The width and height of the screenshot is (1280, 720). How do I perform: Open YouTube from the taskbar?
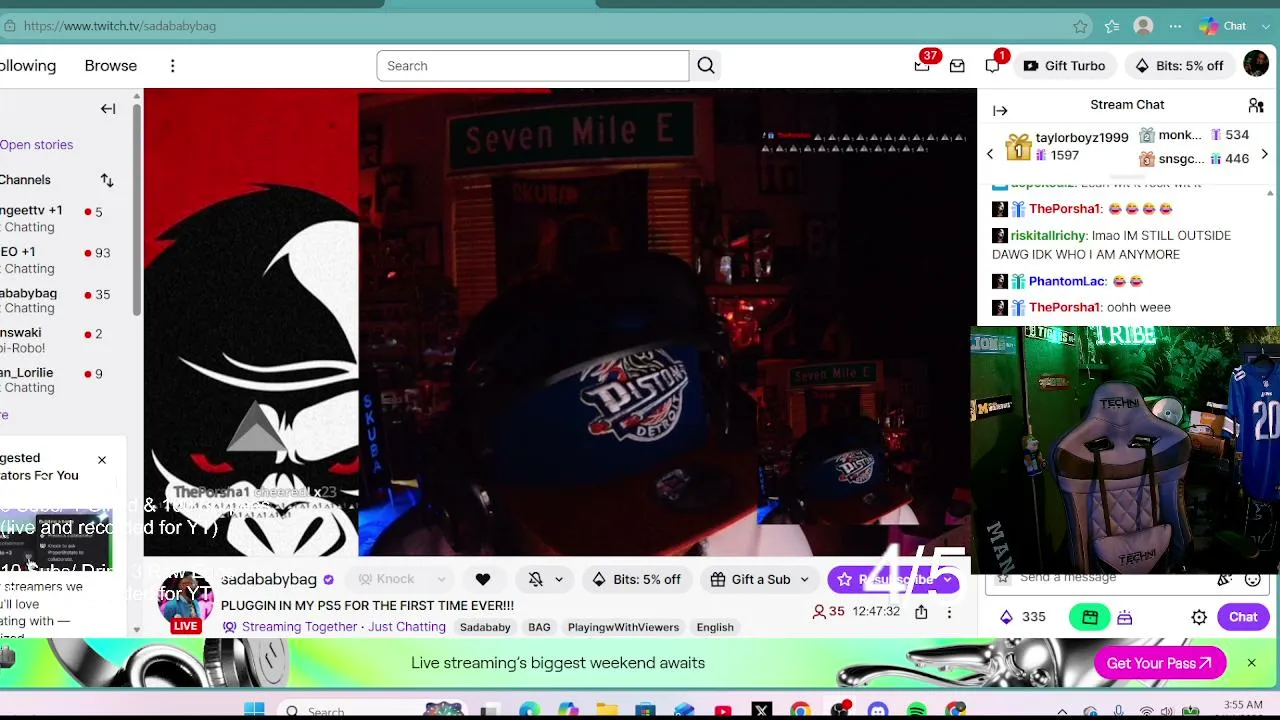(x=723, y=711)
